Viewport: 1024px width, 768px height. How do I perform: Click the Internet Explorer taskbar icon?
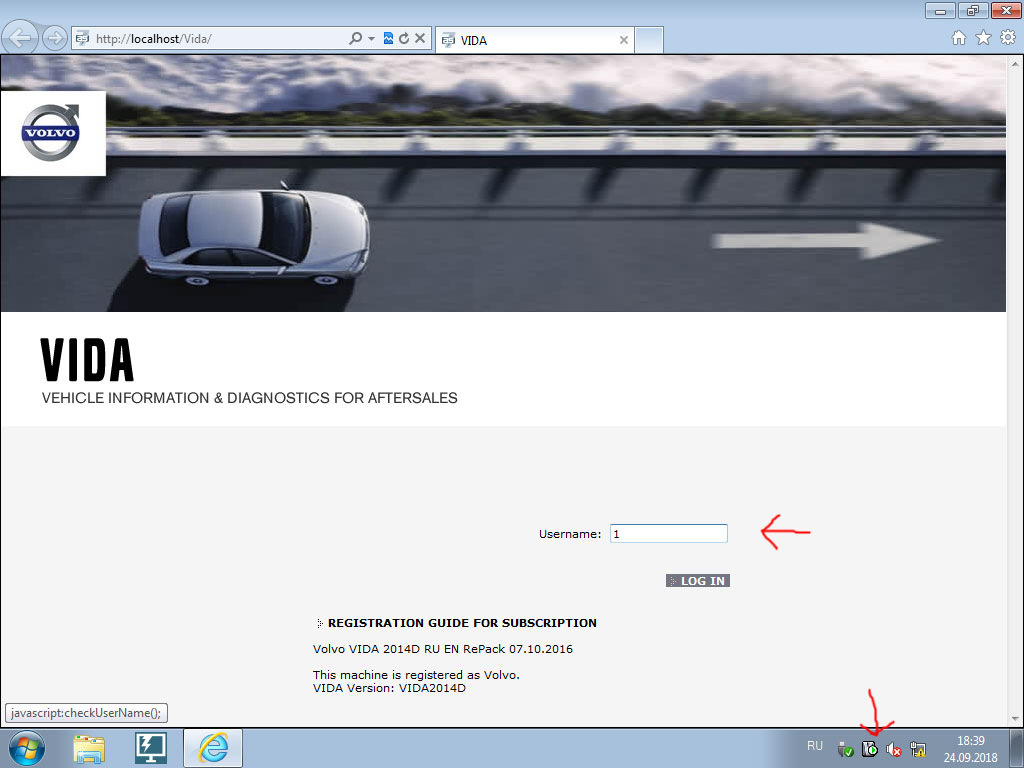click(x=213, y=748)
